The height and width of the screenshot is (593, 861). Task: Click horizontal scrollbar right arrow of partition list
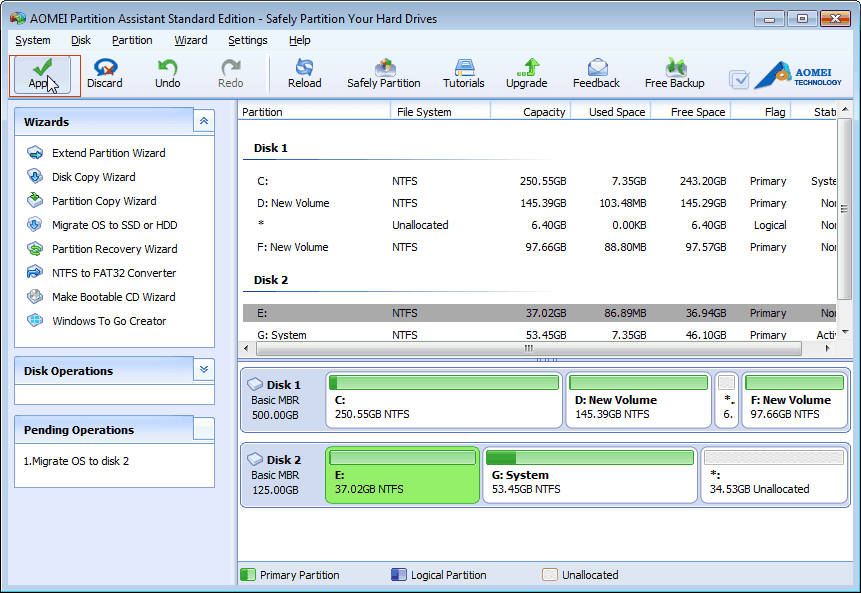coord(828,349)
